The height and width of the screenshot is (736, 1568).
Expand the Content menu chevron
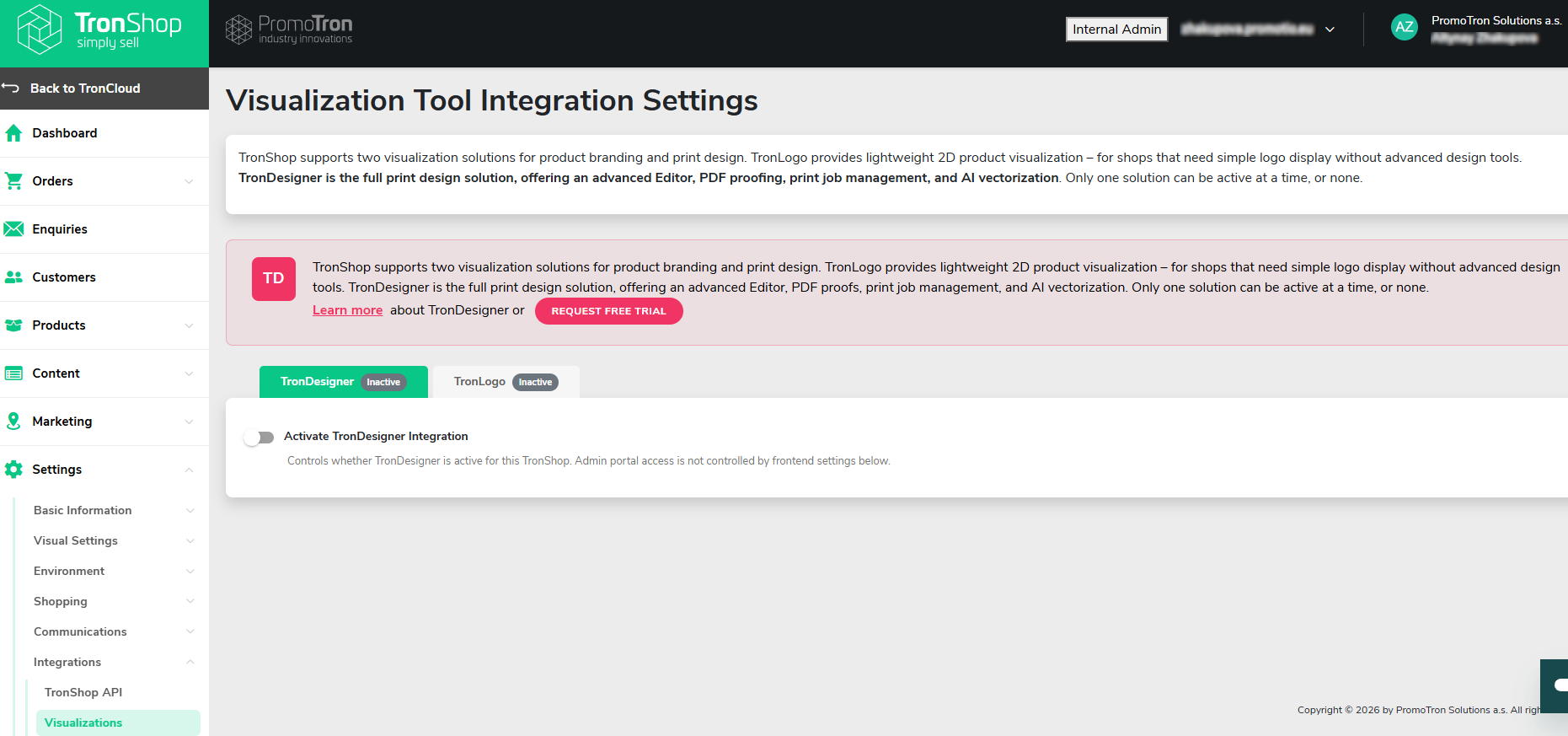[189, 373]
